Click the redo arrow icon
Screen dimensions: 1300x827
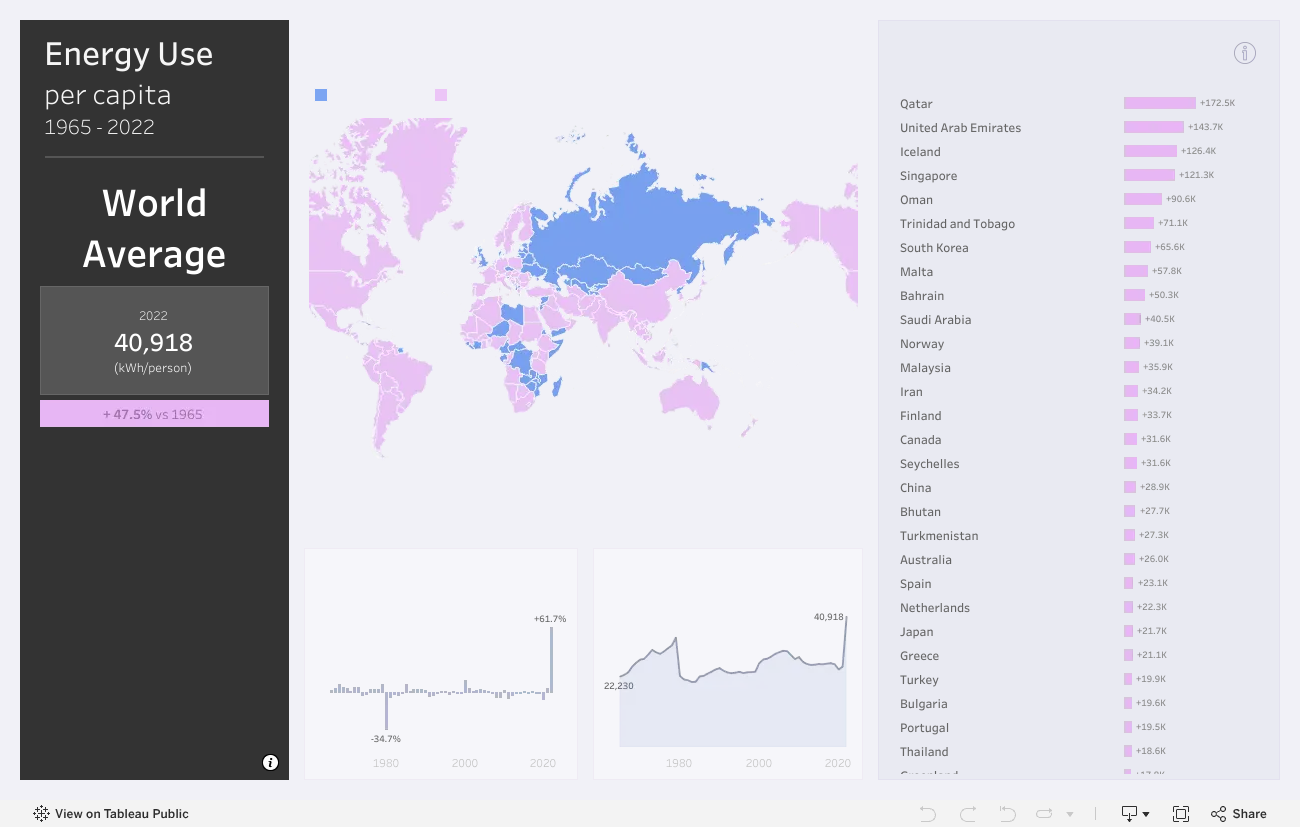click(967, 814)
